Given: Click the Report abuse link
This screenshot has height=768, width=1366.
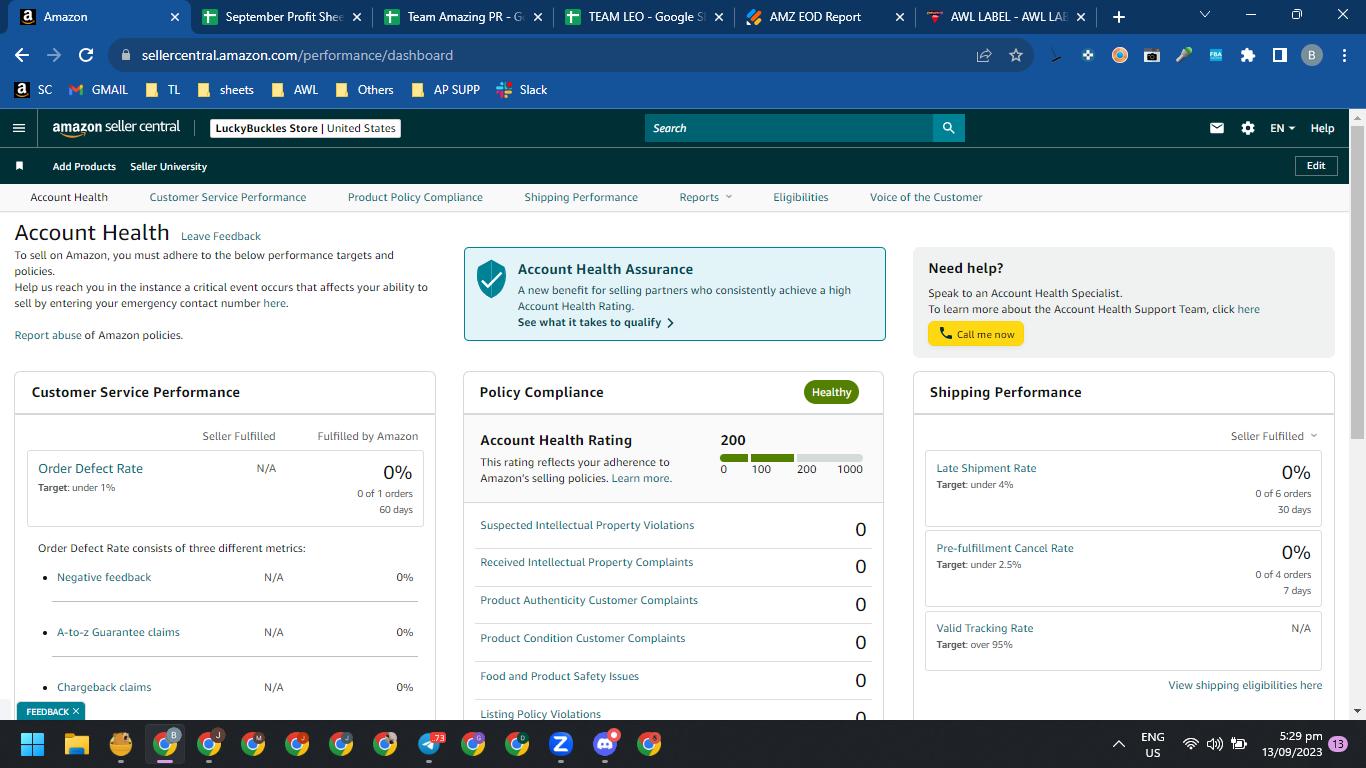Looking at the screenshot, I should point(48,335).
